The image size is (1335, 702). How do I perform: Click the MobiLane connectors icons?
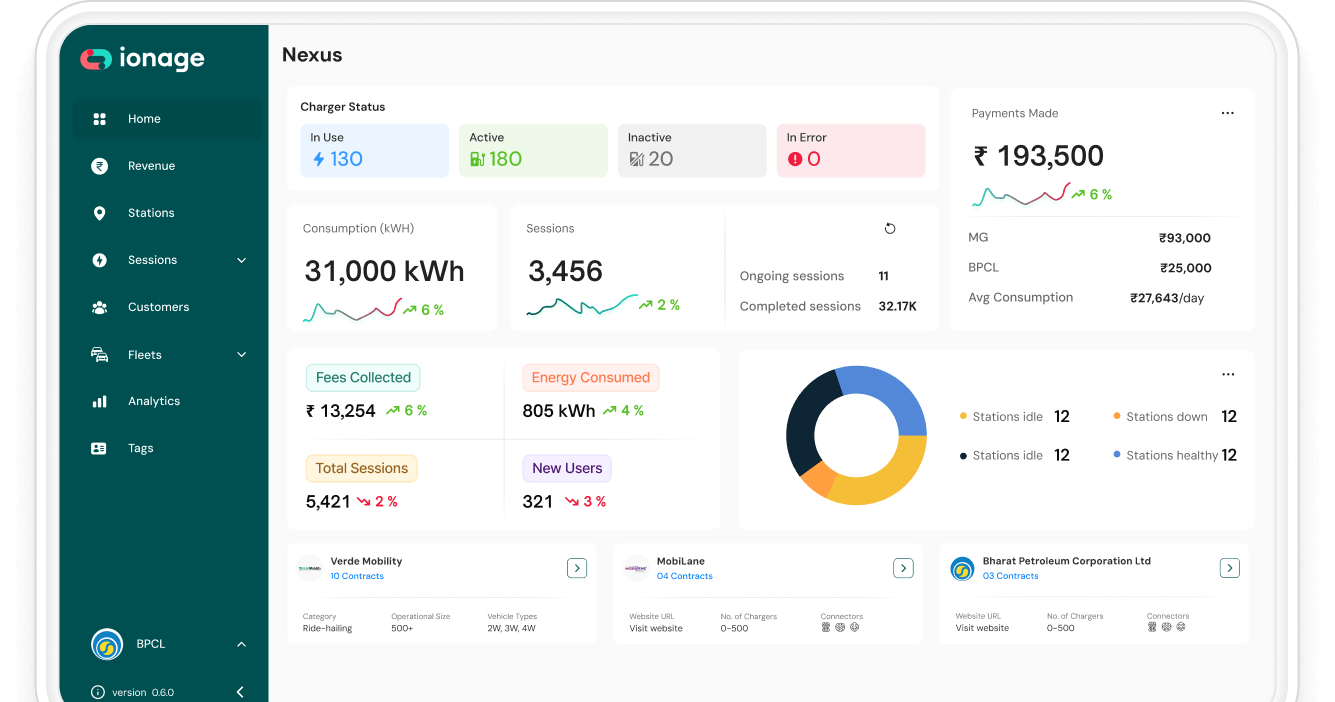click(840, 628)
